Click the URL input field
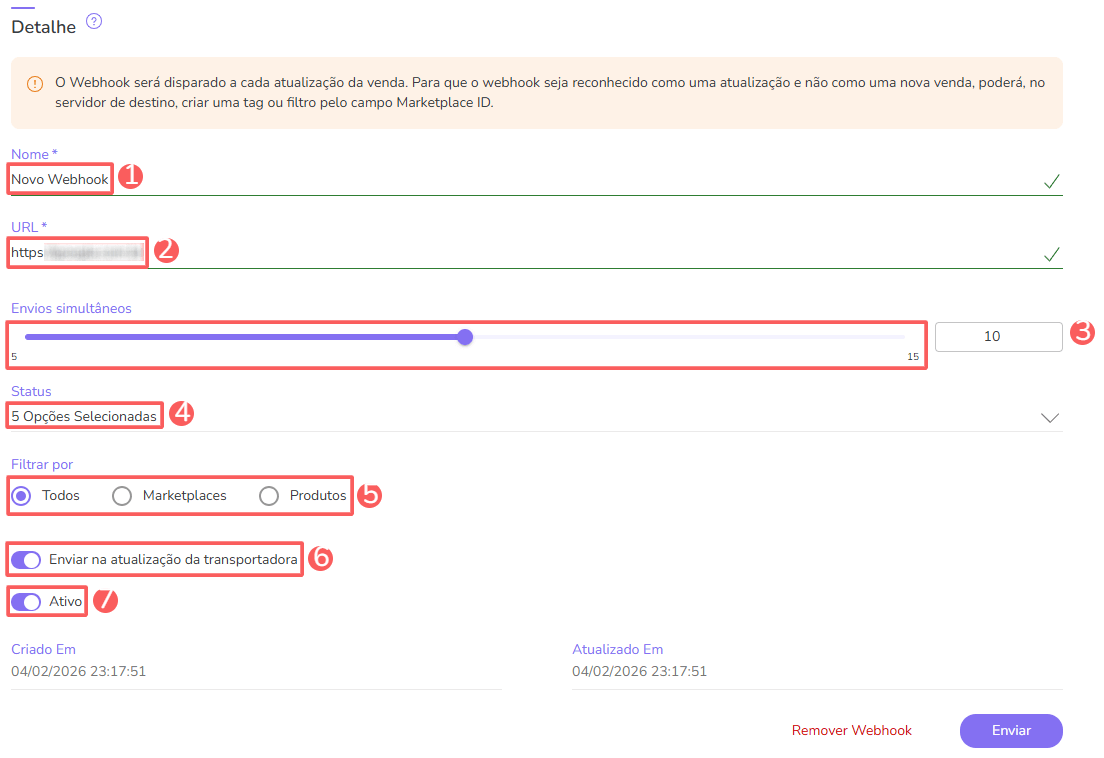This screenshot has width=1104, height=758. [75, 251]
